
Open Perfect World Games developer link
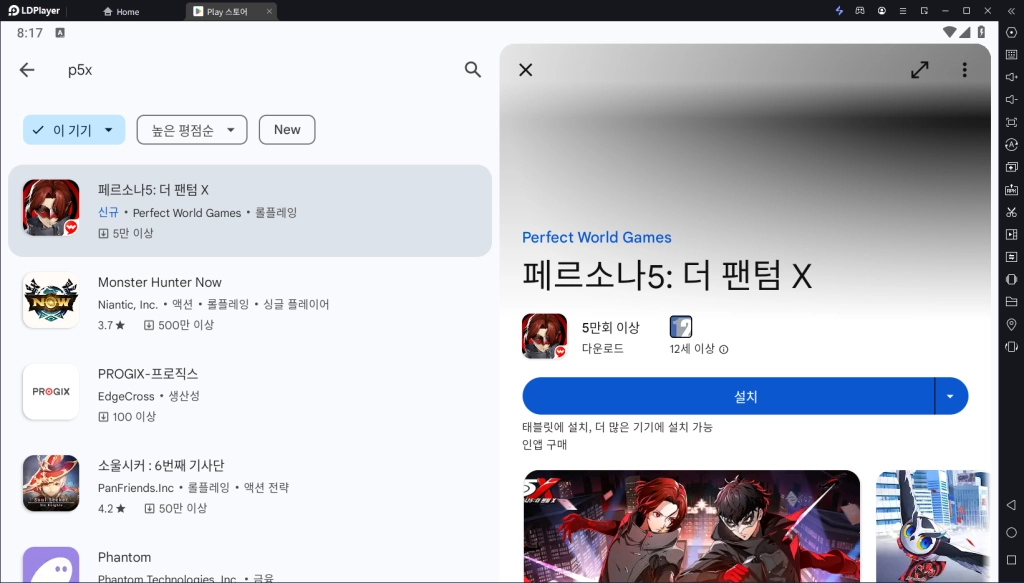[x=596, y=237]
